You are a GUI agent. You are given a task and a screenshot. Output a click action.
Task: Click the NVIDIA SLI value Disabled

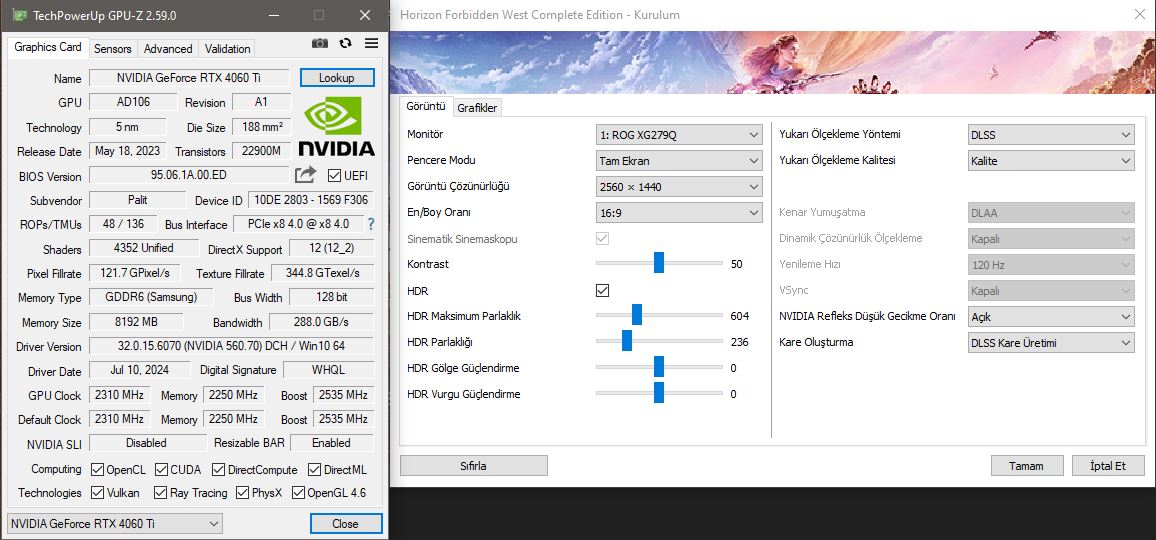[x=147, y=443]
